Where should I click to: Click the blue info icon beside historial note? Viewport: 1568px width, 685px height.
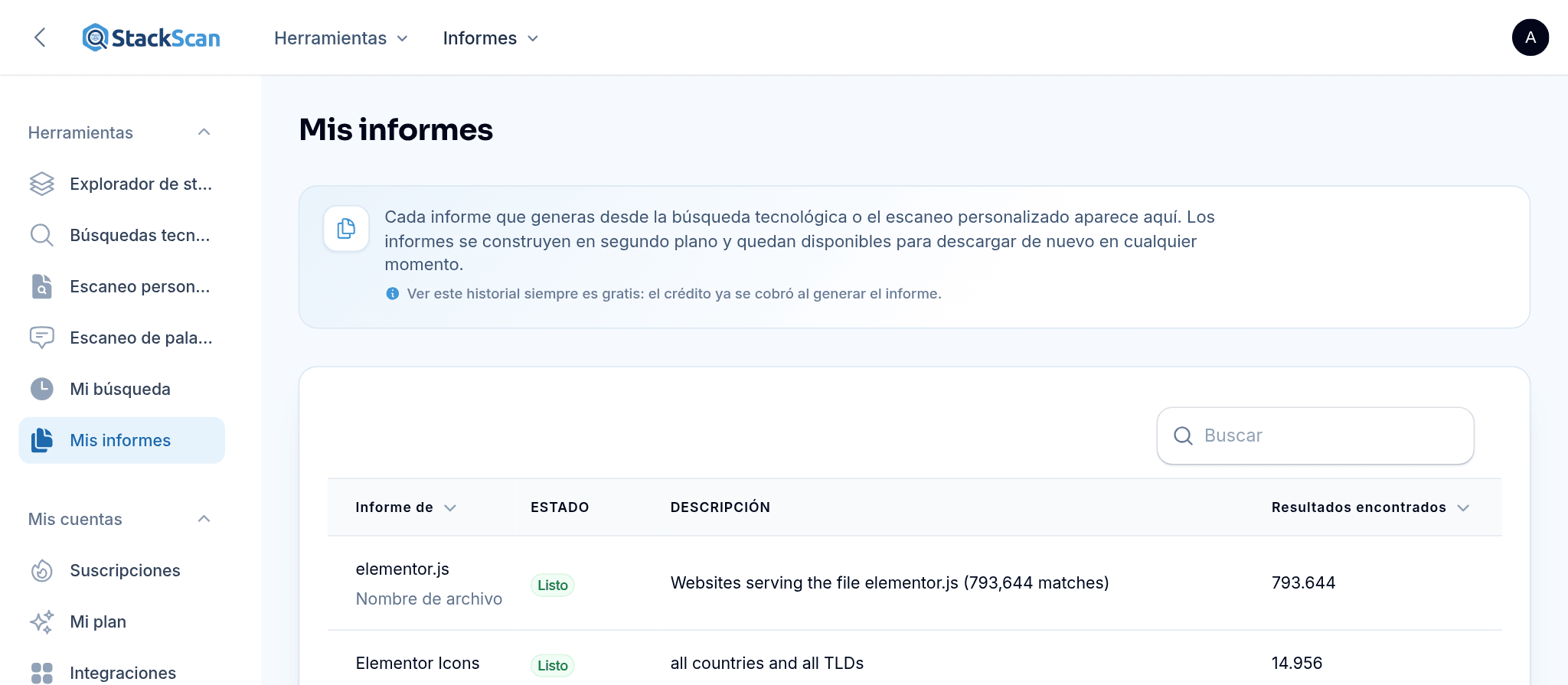pos(393,294)
